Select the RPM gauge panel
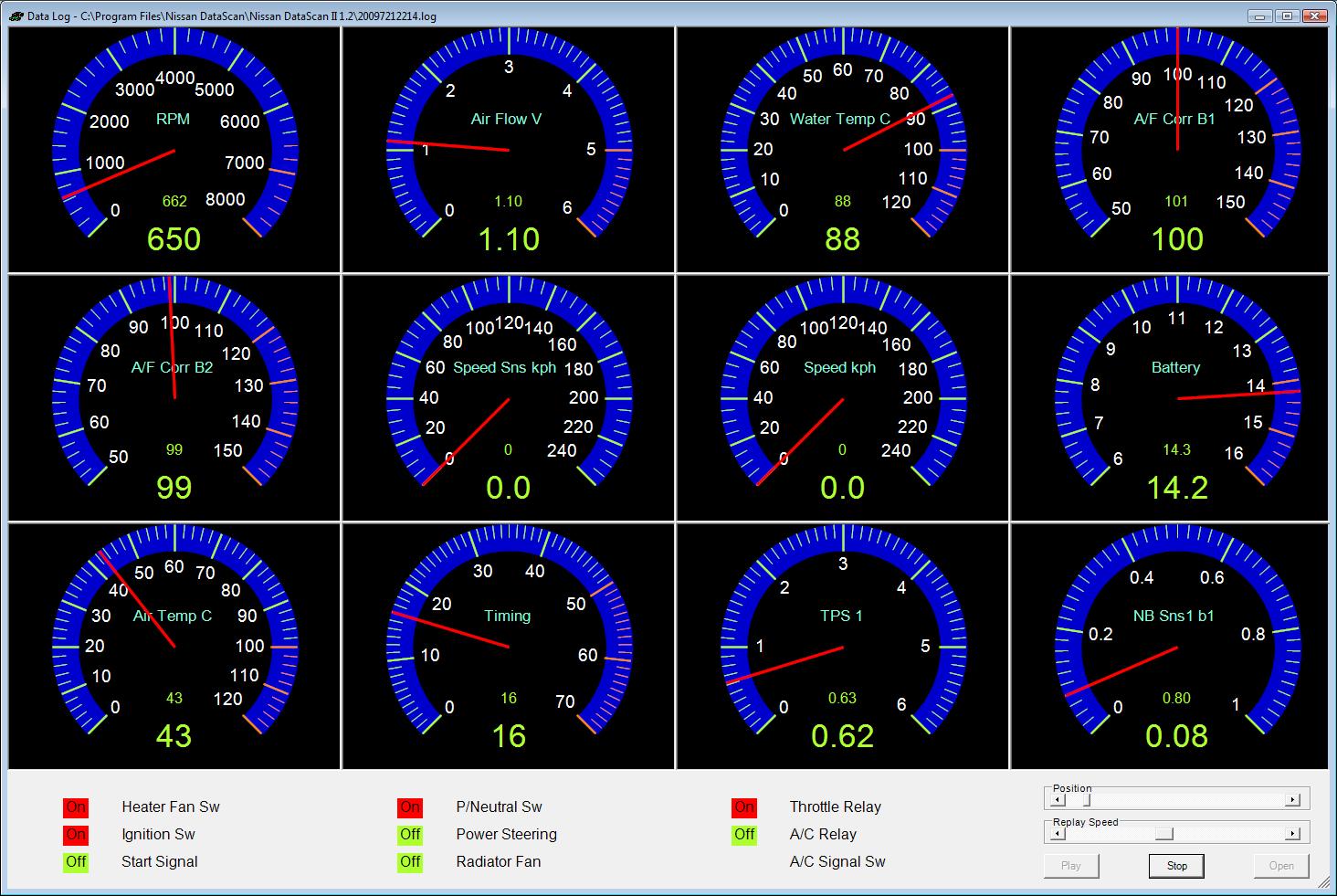 (174, 150)
